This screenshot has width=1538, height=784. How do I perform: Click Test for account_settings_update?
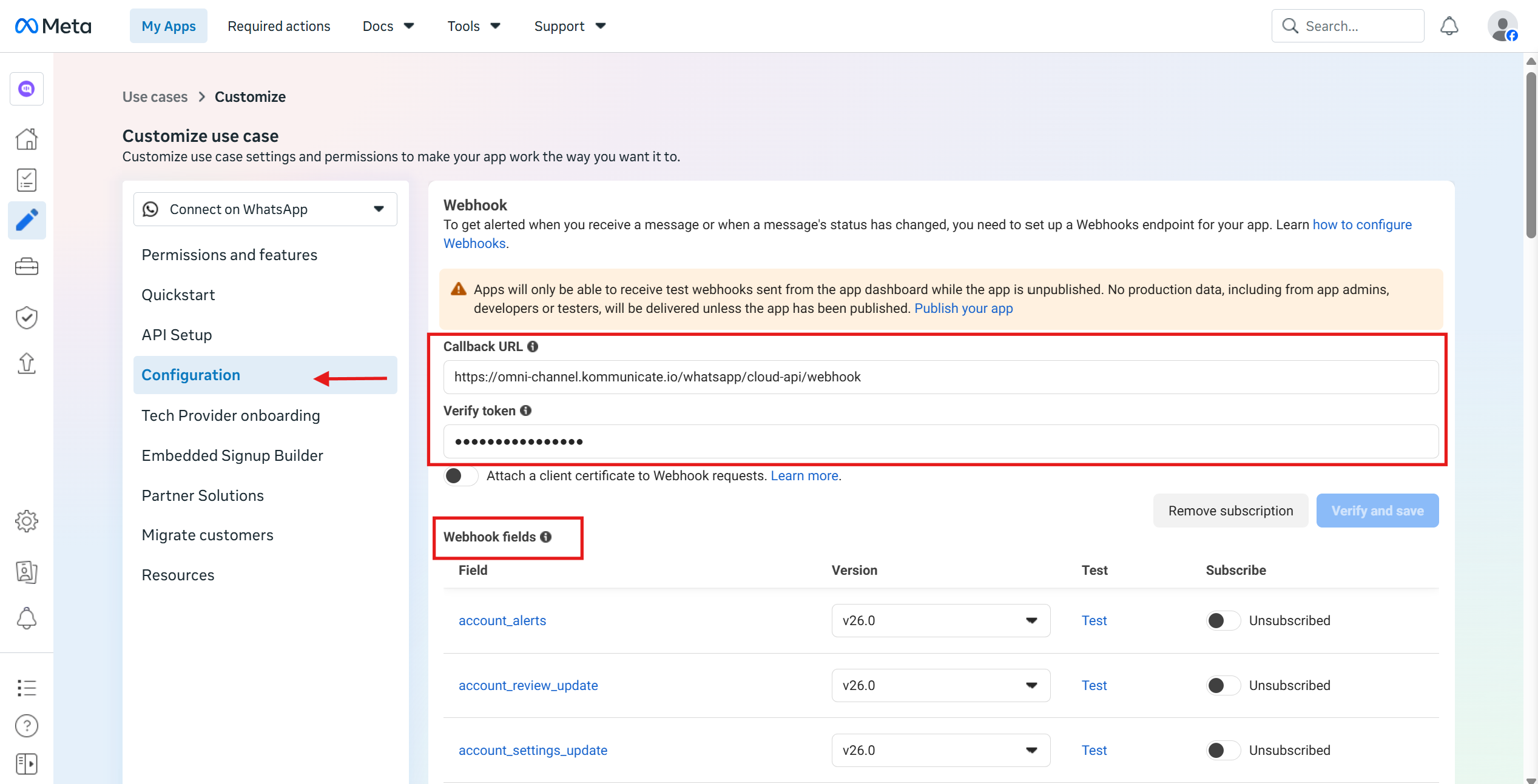1094,750
